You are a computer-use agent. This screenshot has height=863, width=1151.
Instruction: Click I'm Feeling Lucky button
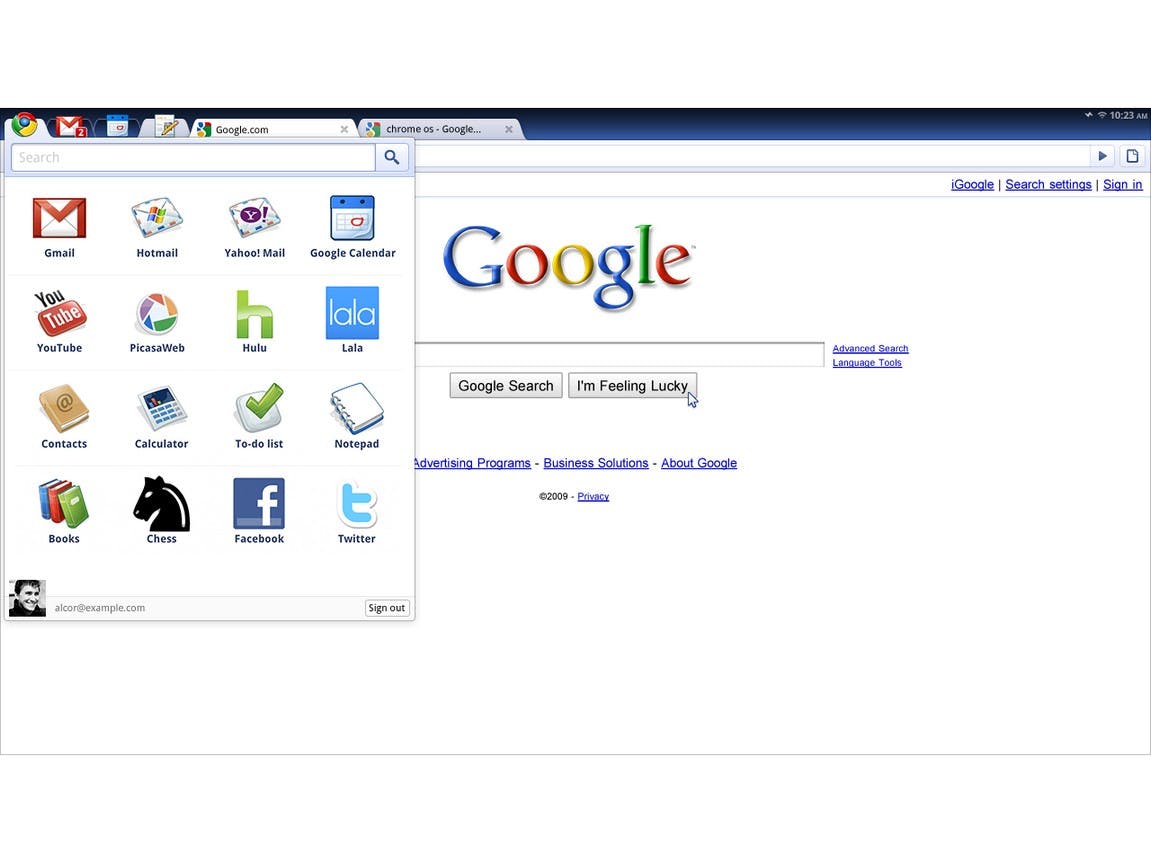[632, 386]
